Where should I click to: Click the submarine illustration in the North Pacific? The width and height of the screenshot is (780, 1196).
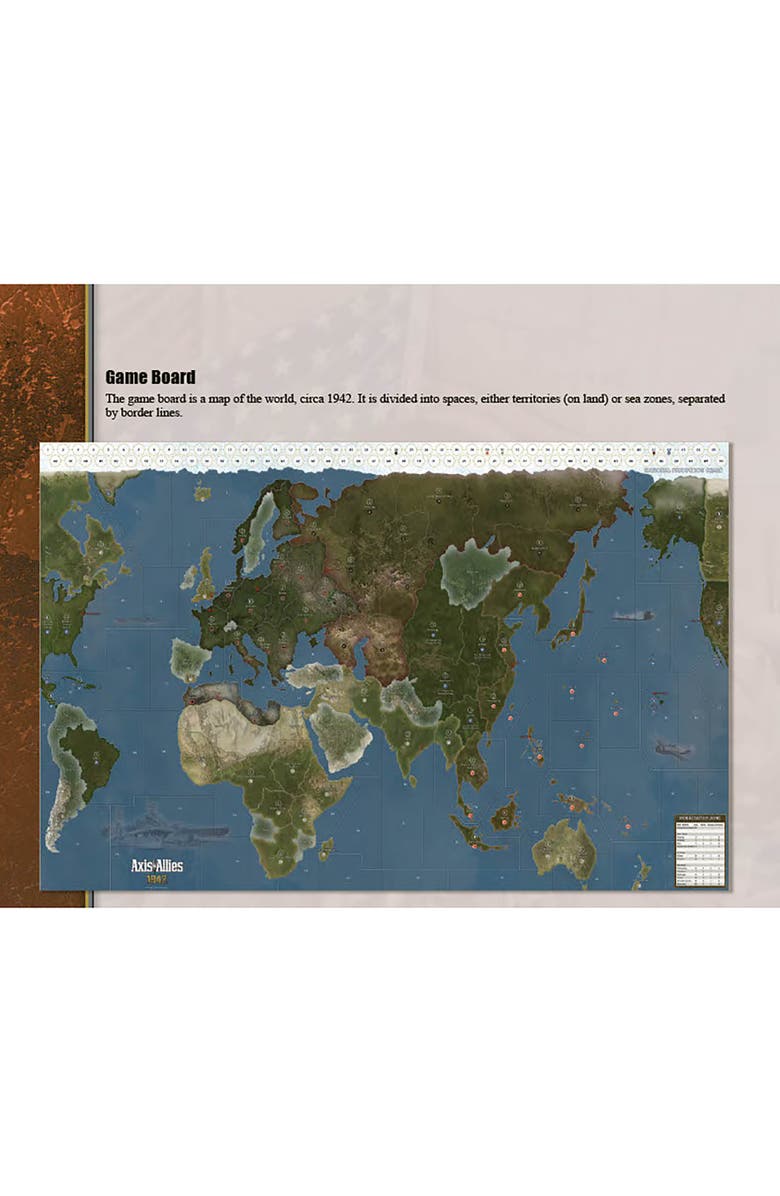(634, 616)
